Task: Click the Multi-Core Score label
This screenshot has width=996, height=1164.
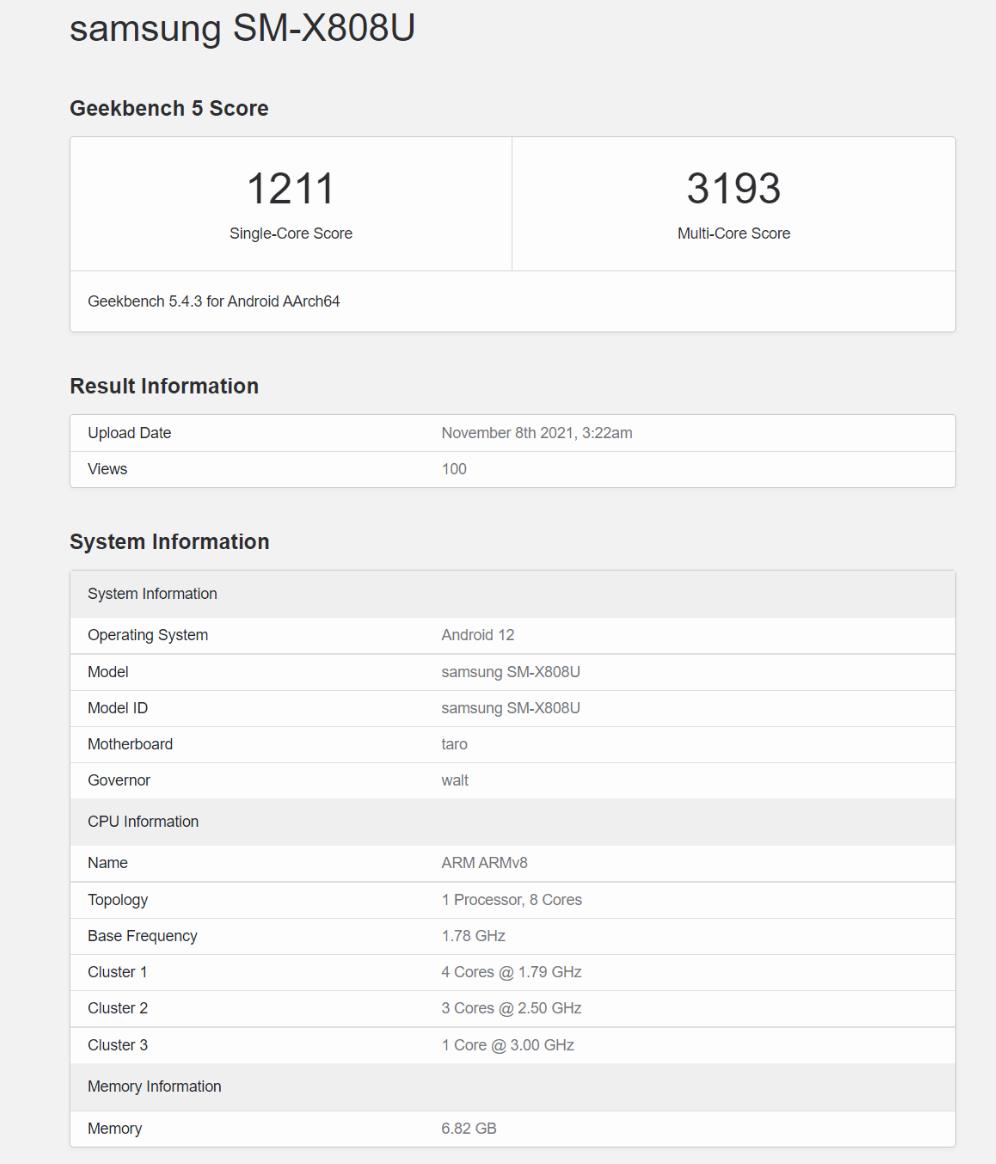Action: (733, 234)
